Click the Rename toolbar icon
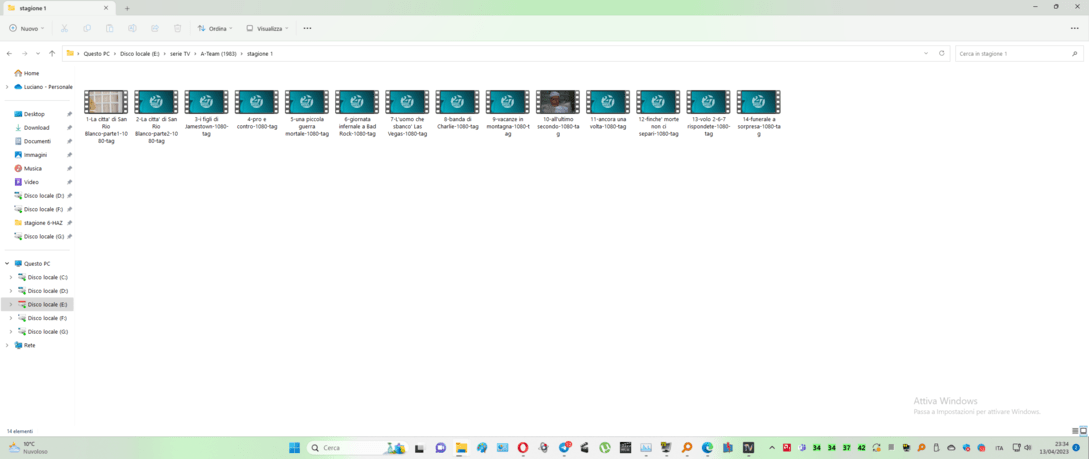Image resolution: width=1089 pixels, height=459 pixels. (132, 28)
